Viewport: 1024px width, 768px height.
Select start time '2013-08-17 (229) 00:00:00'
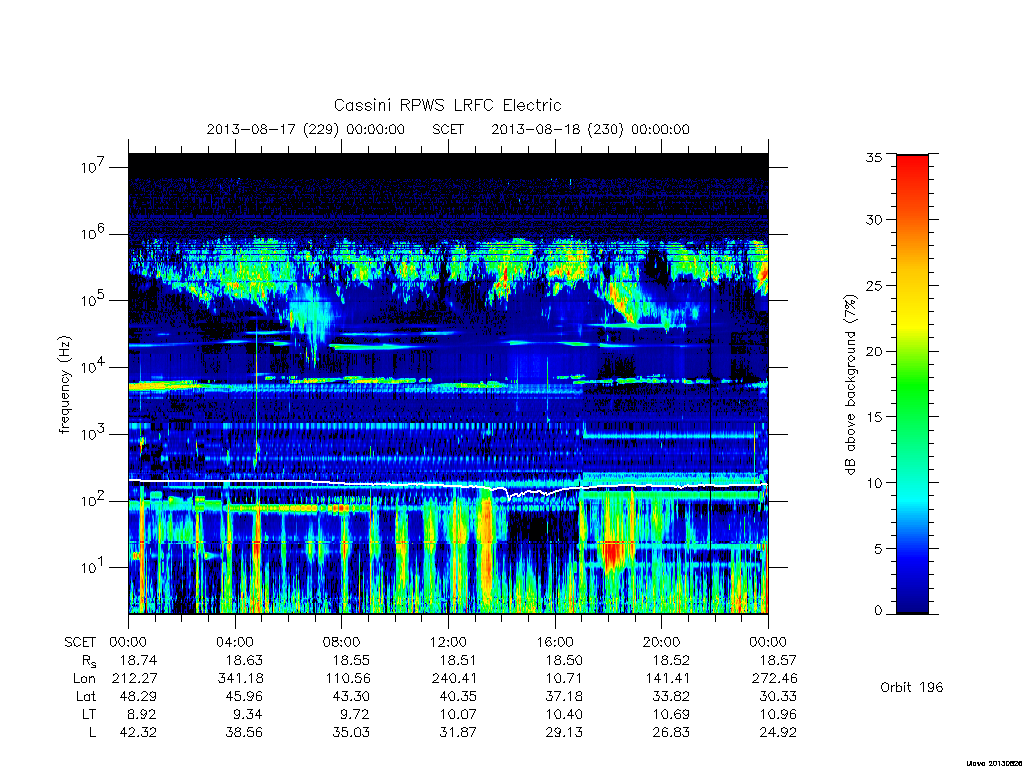coord(306,129)
